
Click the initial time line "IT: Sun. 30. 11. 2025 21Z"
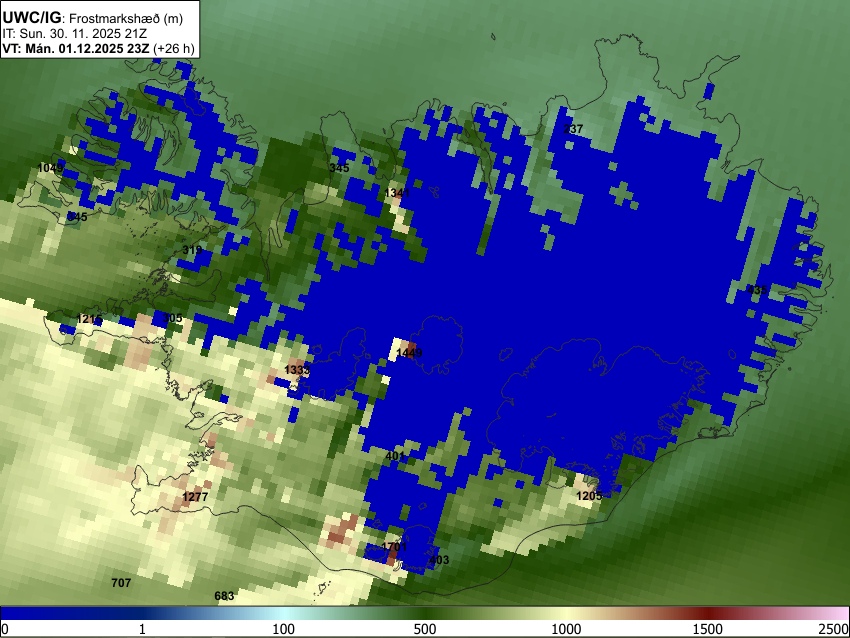click(74, 34)
